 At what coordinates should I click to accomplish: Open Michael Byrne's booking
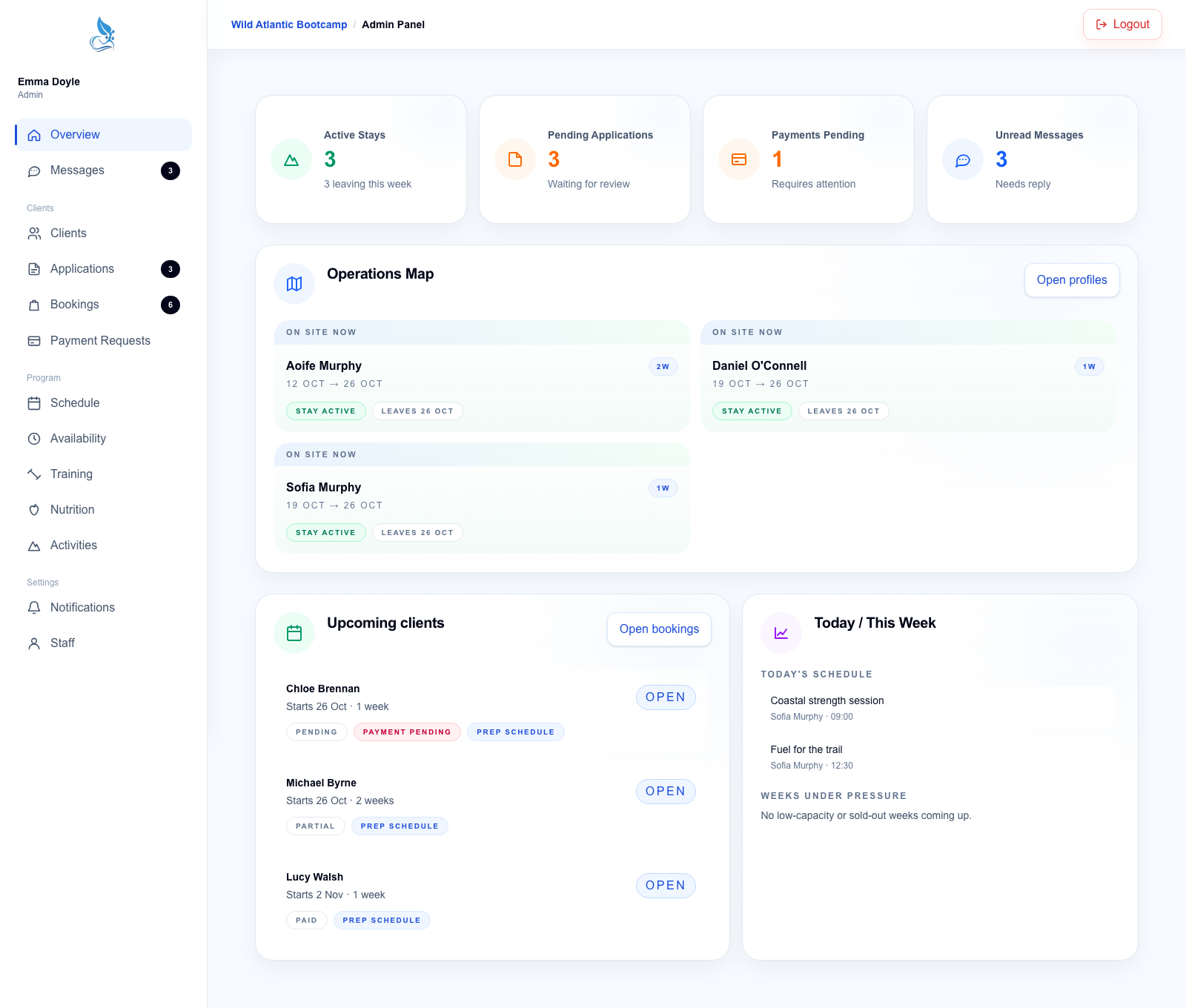[666, 792]
